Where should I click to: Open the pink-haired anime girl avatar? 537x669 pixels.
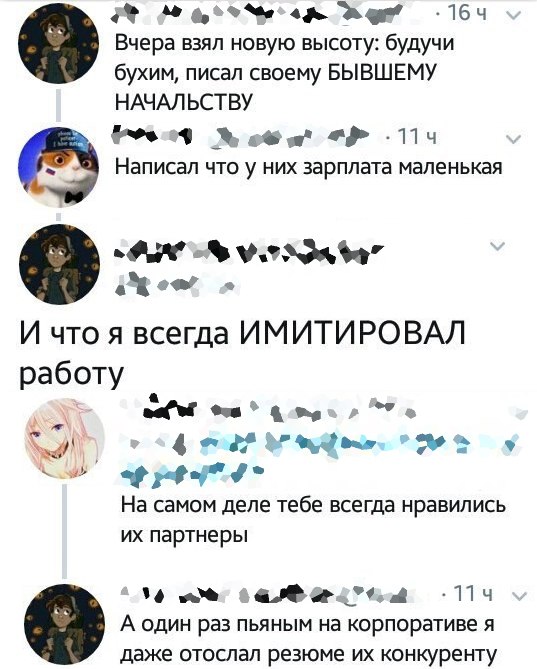64,438
